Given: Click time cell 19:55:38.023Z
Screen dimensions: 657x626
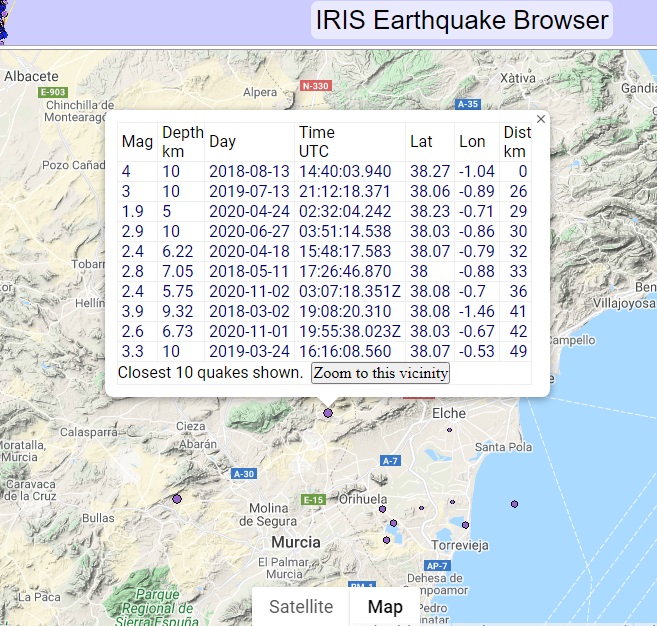Looking at the screenshot, I should 350,331.
